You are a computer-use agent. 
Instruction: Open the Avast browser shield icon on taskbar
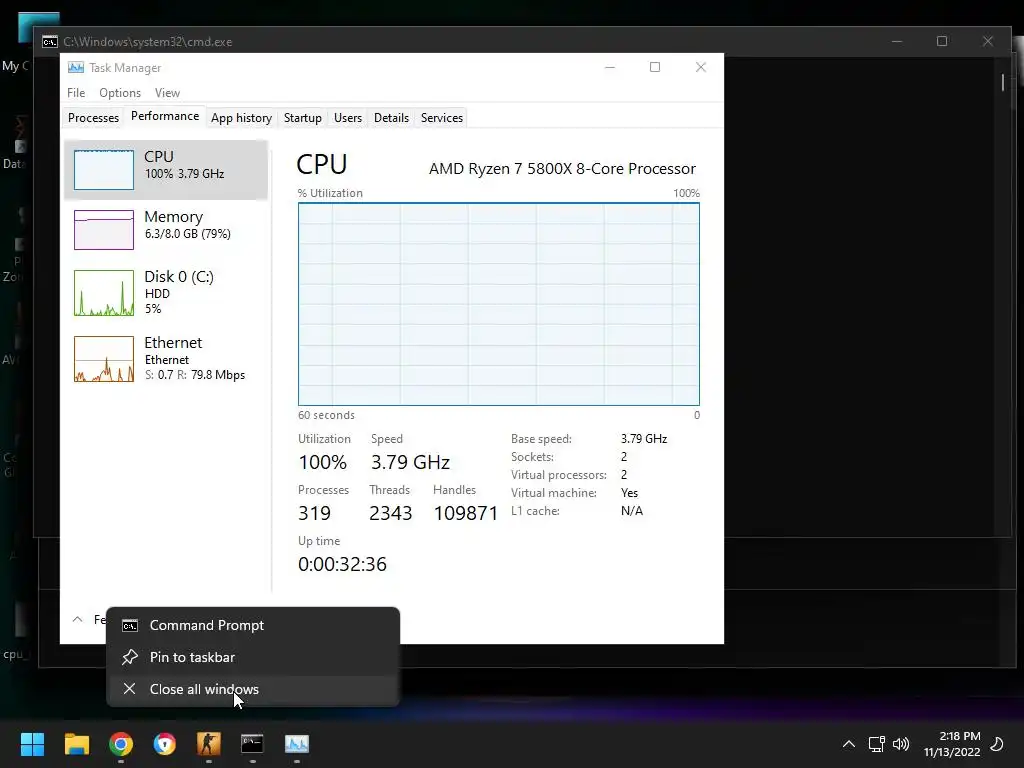tap(165, 744)
